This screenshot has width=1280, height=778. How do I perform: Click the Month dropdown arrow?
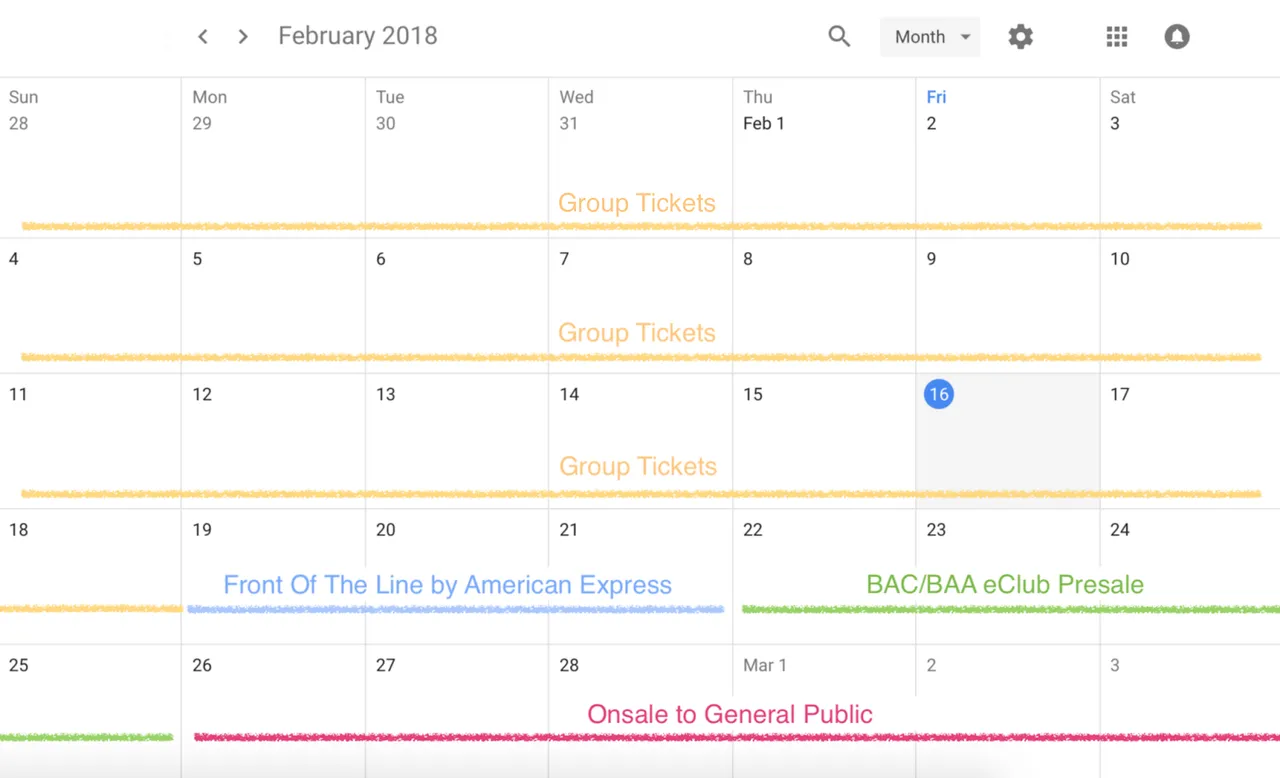[x=965, y=37]
